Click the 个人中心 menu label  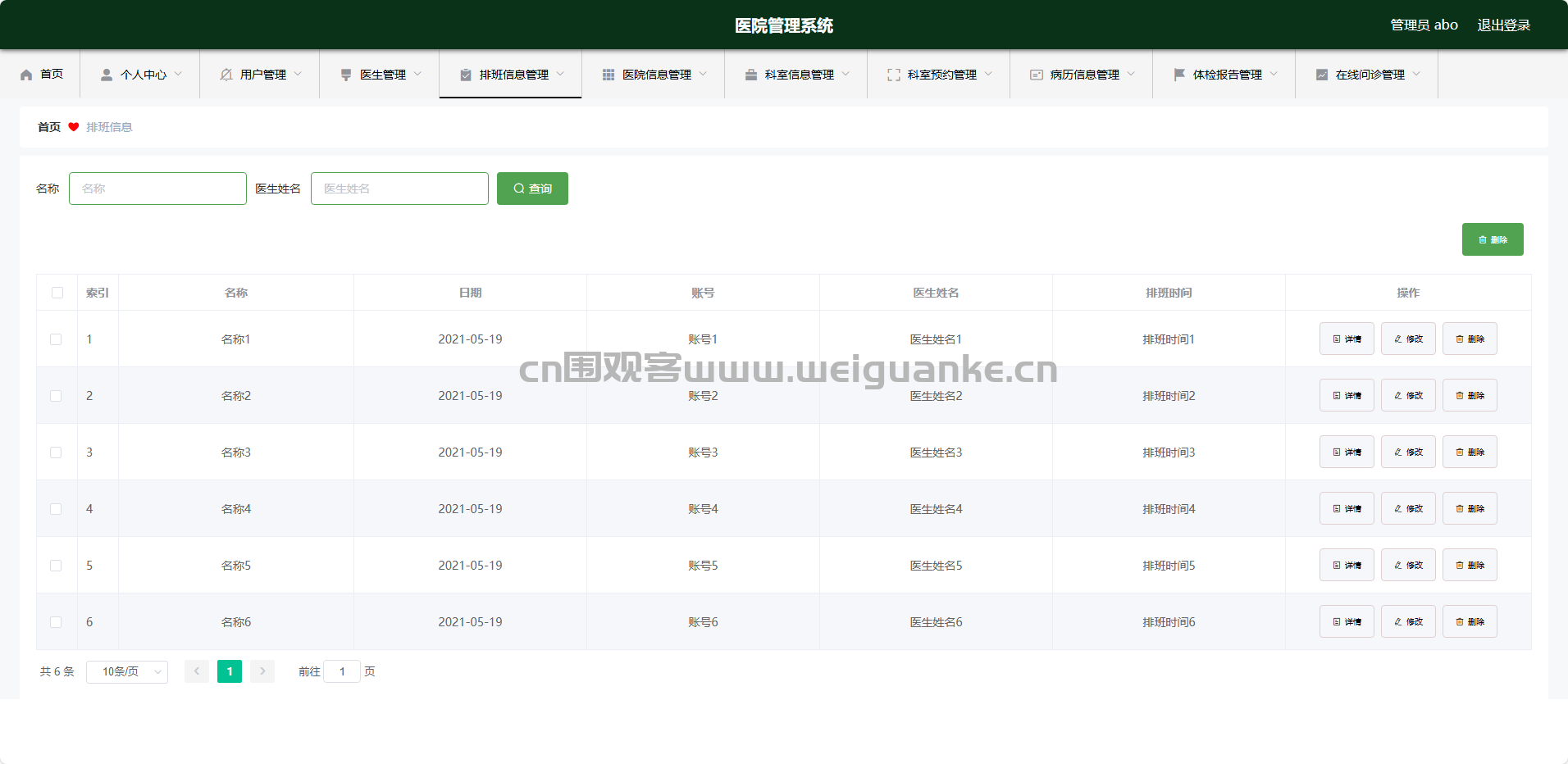coord(144,75)
